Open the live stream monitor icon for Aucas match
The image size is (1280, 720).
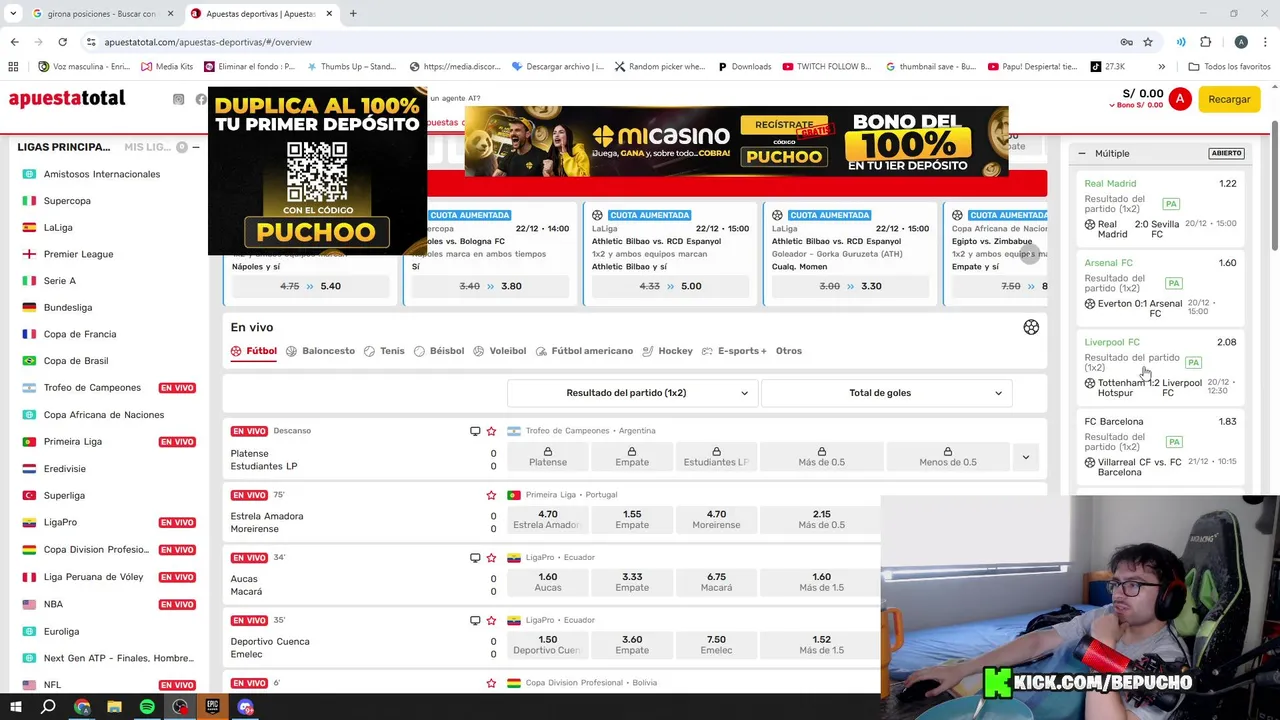pyautogui.click(x=475, y=557)
